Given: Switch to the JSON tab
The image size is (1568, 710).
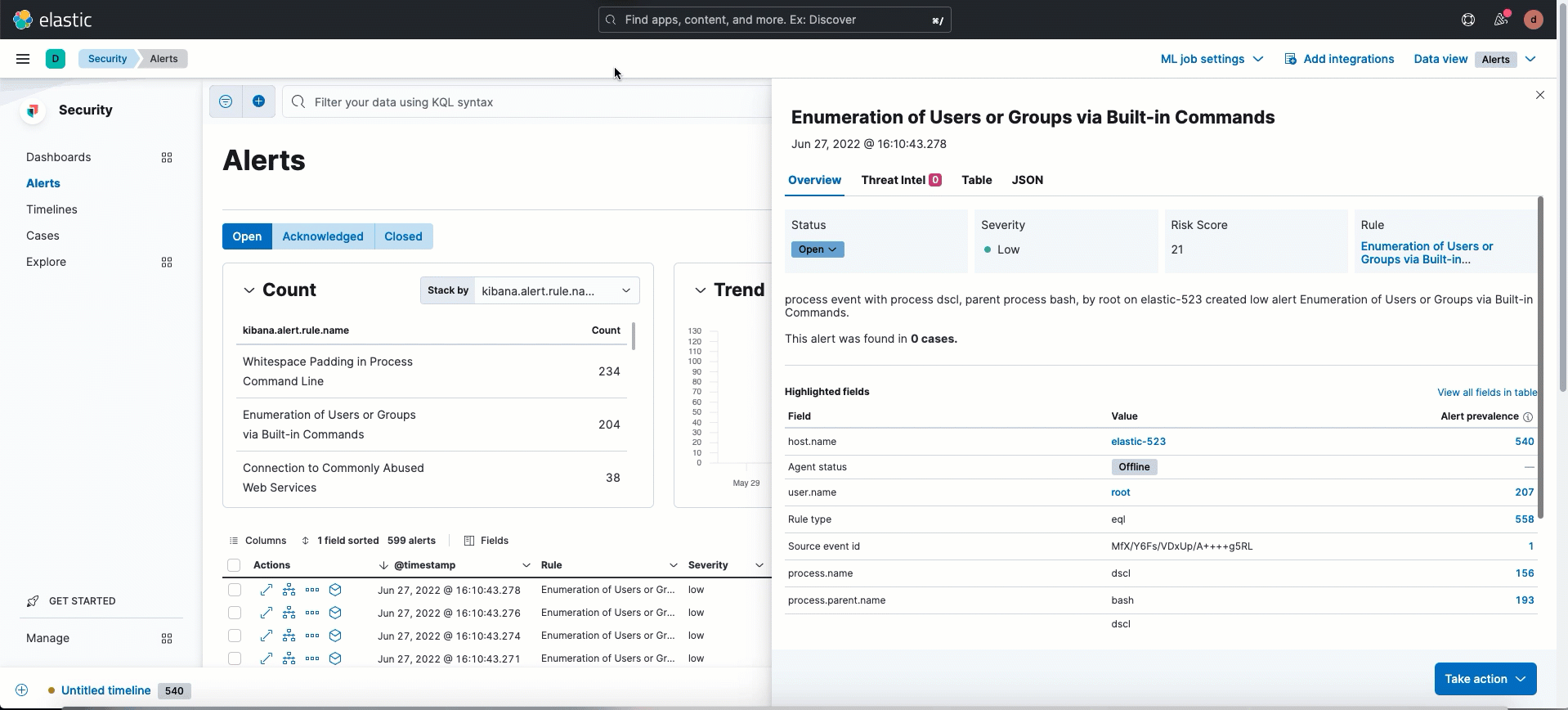Looking at the screenshot, I should [1027, 180].
